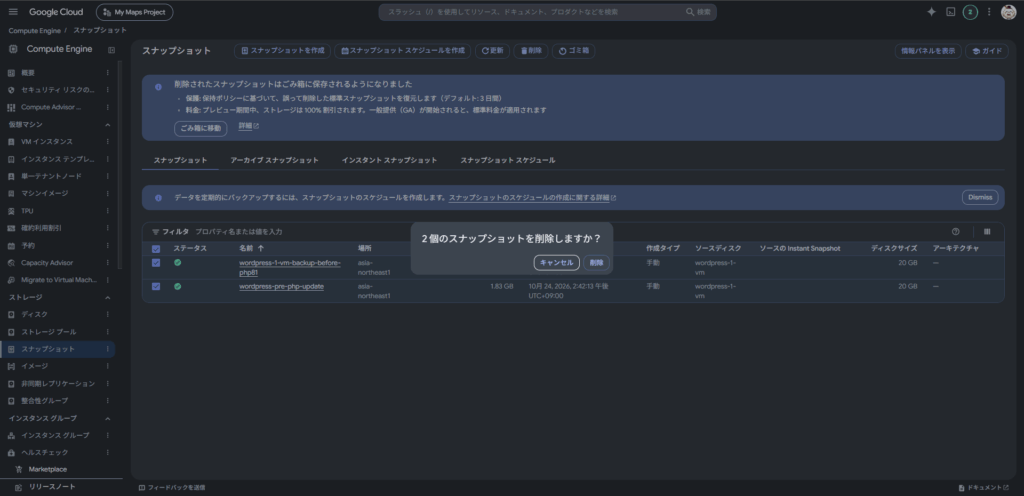Image resolution: width=1024 pixels, height=496 pixels.
Task: Open more options for TPU item
Action: [x=108, y=211]
